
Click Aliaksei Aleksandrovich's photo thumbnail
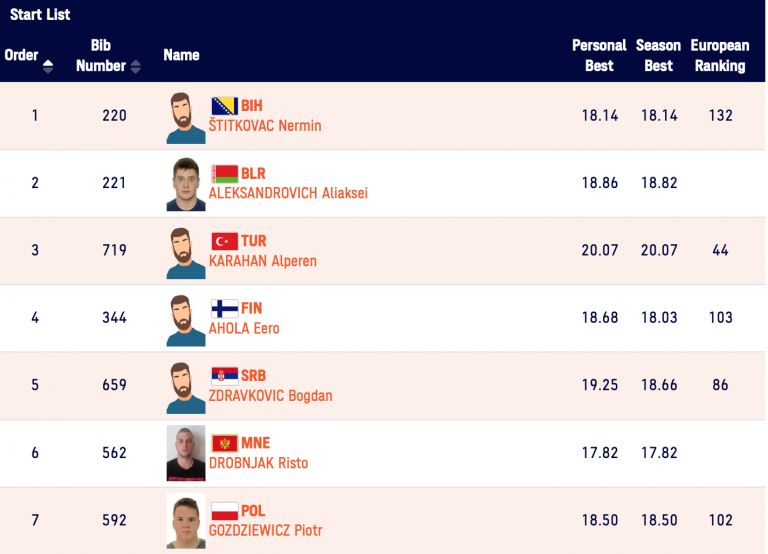185,184
